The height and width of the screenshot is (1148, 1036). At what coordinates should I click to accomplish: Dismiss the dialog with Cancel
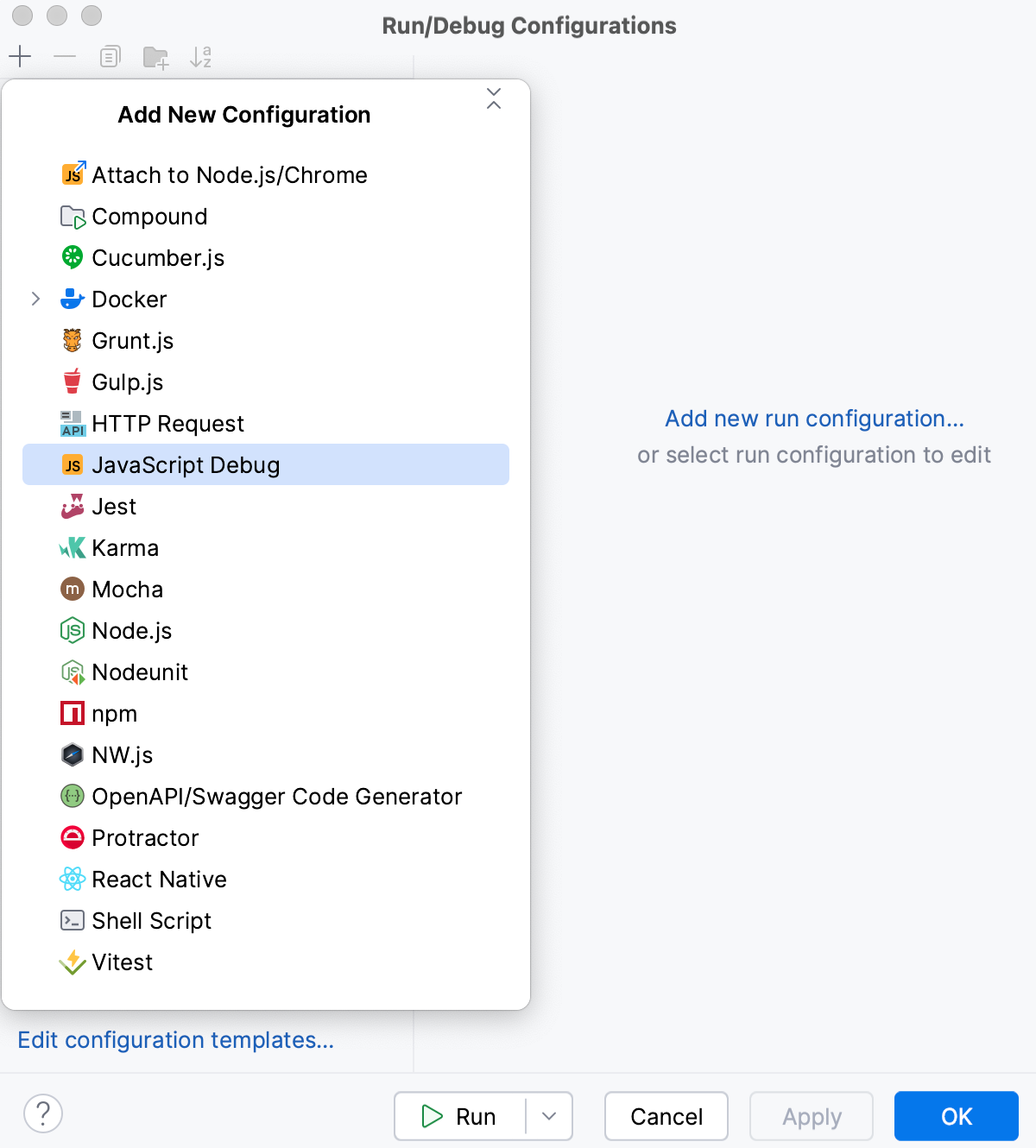click(666, 1116)
